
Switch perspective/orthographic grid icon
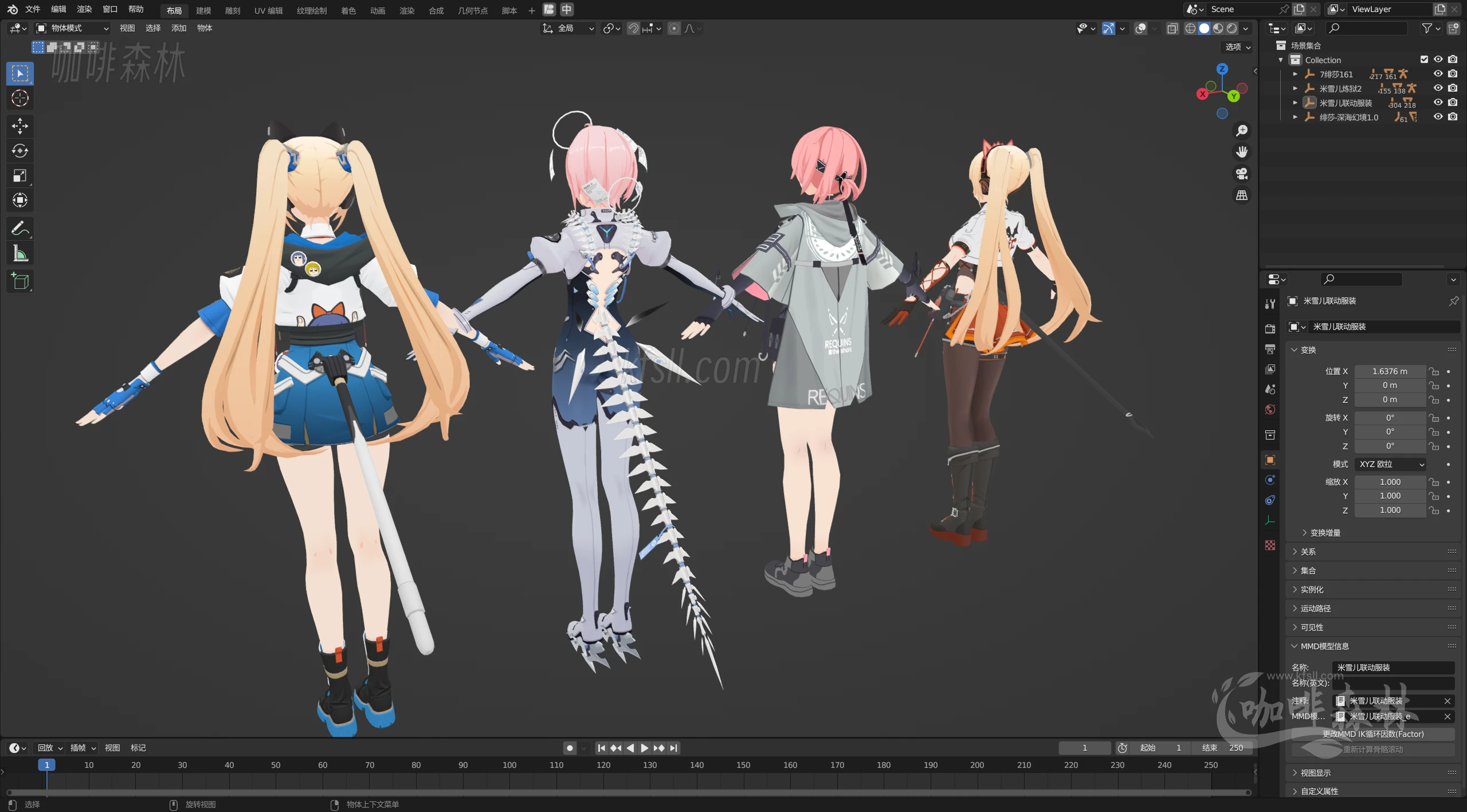coord(1242,195)
